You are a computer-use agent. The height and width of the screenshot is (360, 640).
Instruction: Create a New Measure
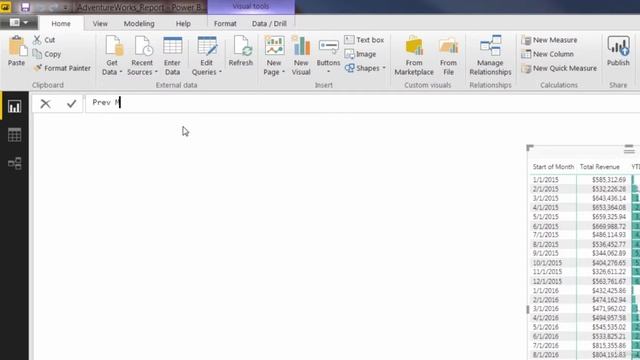(x=549, y=40)
